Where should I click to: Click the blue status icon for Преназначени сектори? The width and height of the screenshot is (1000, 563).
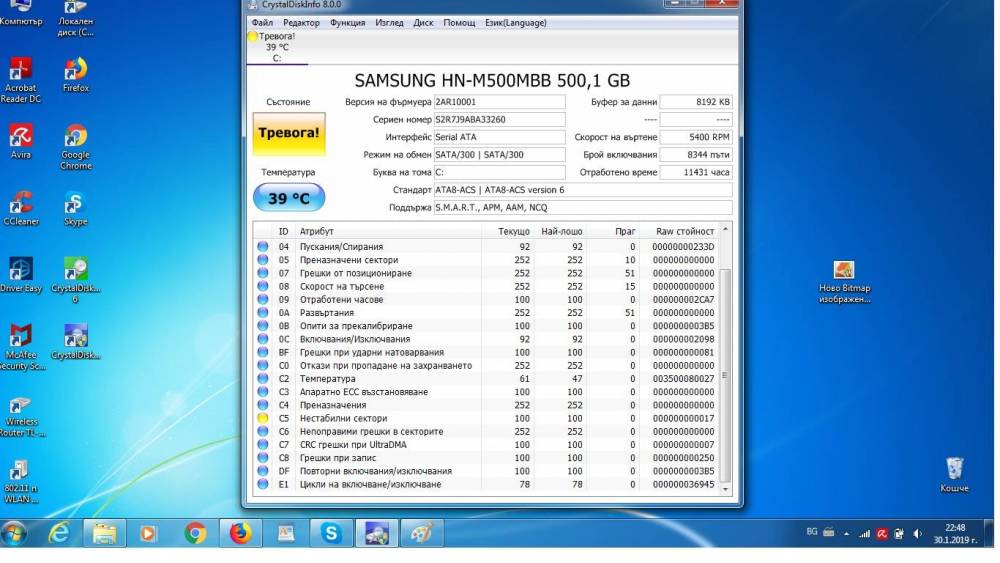(263, 260)
